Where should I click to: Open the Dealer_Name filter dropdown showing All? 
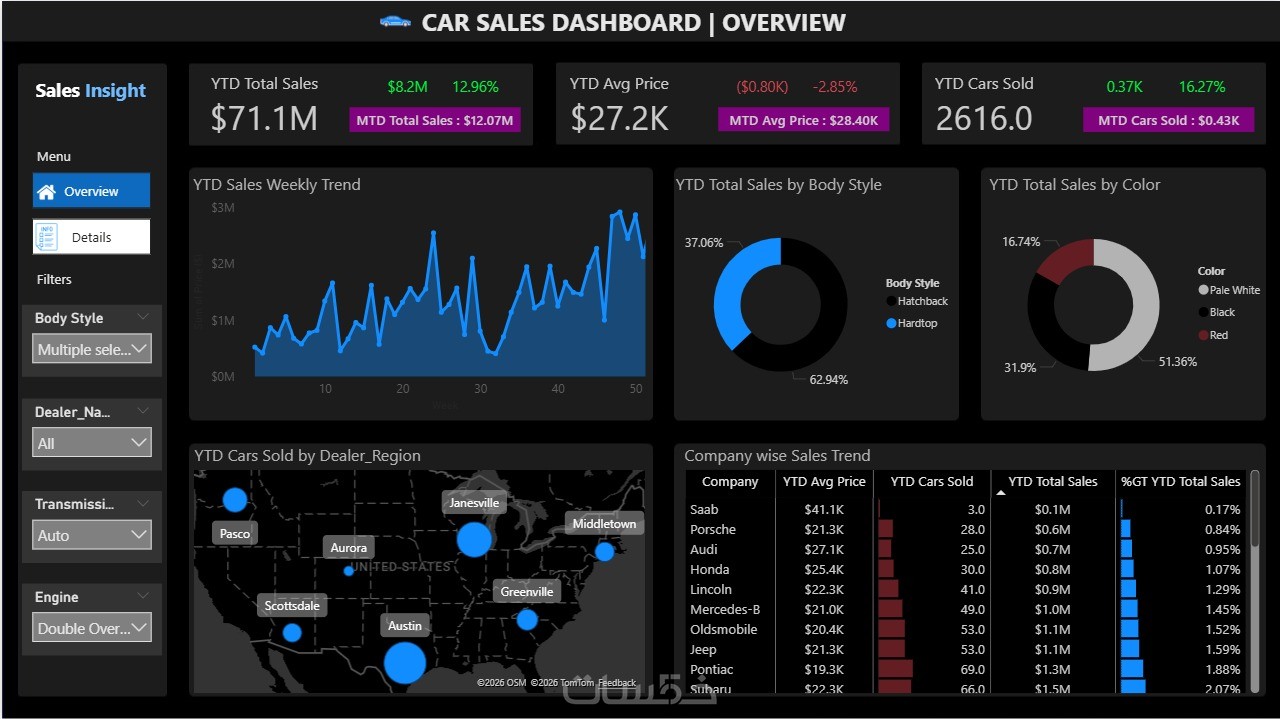pos(92,442)
